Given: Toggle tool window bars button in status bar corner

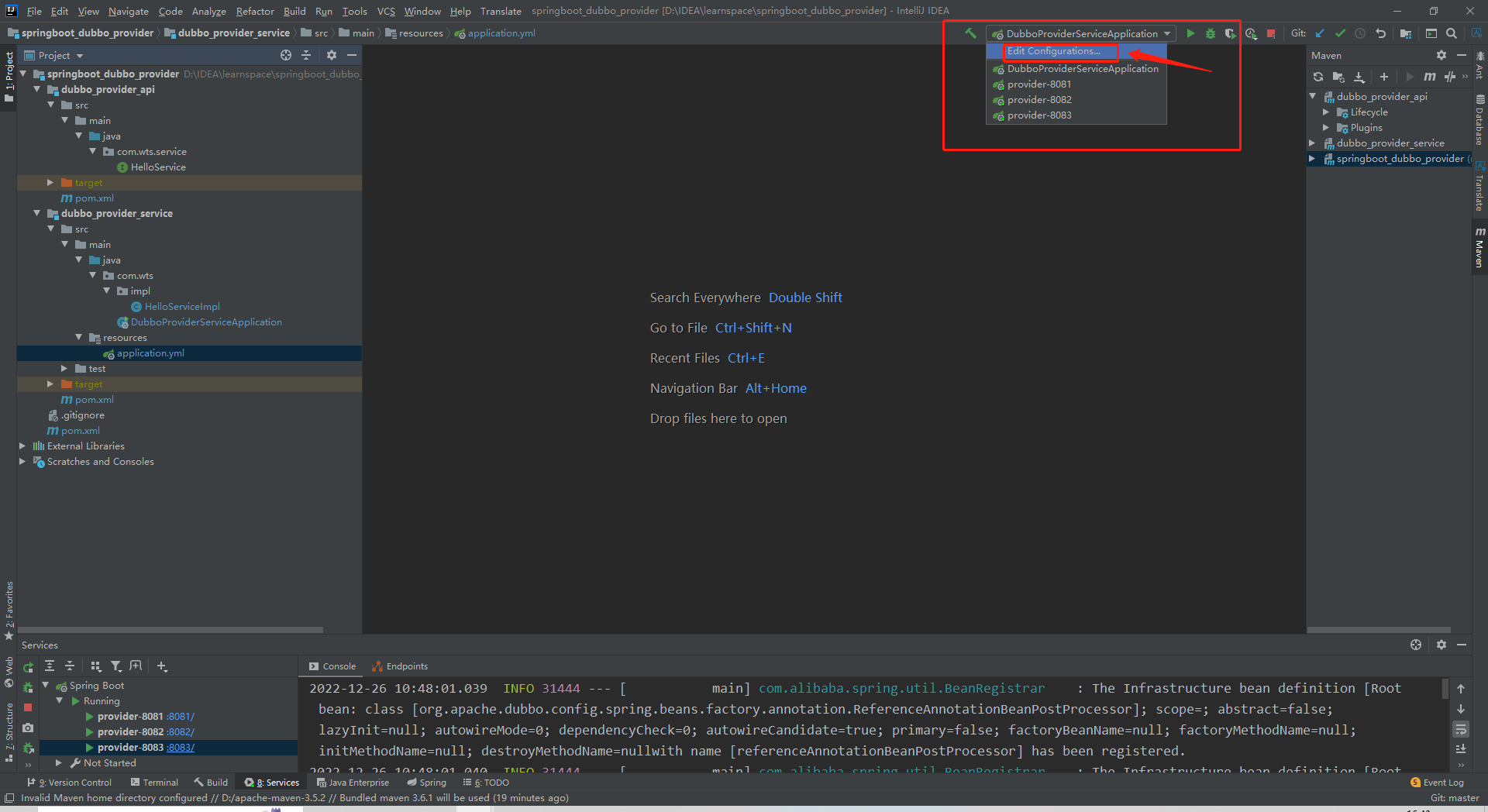Looking at the screenshot, I should pyautogui.click(x=9, y=798).
